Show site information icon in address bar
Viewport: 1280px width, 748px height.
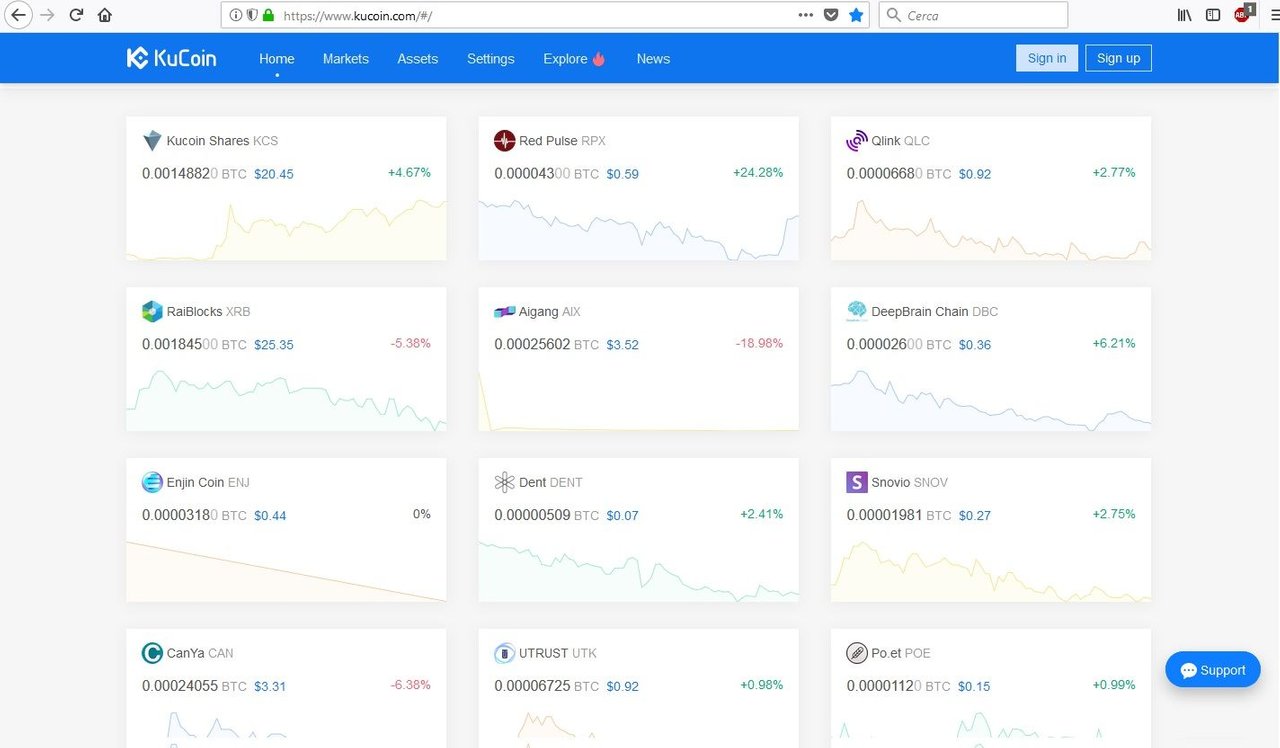pyautogui.click(x=236, y=15)
